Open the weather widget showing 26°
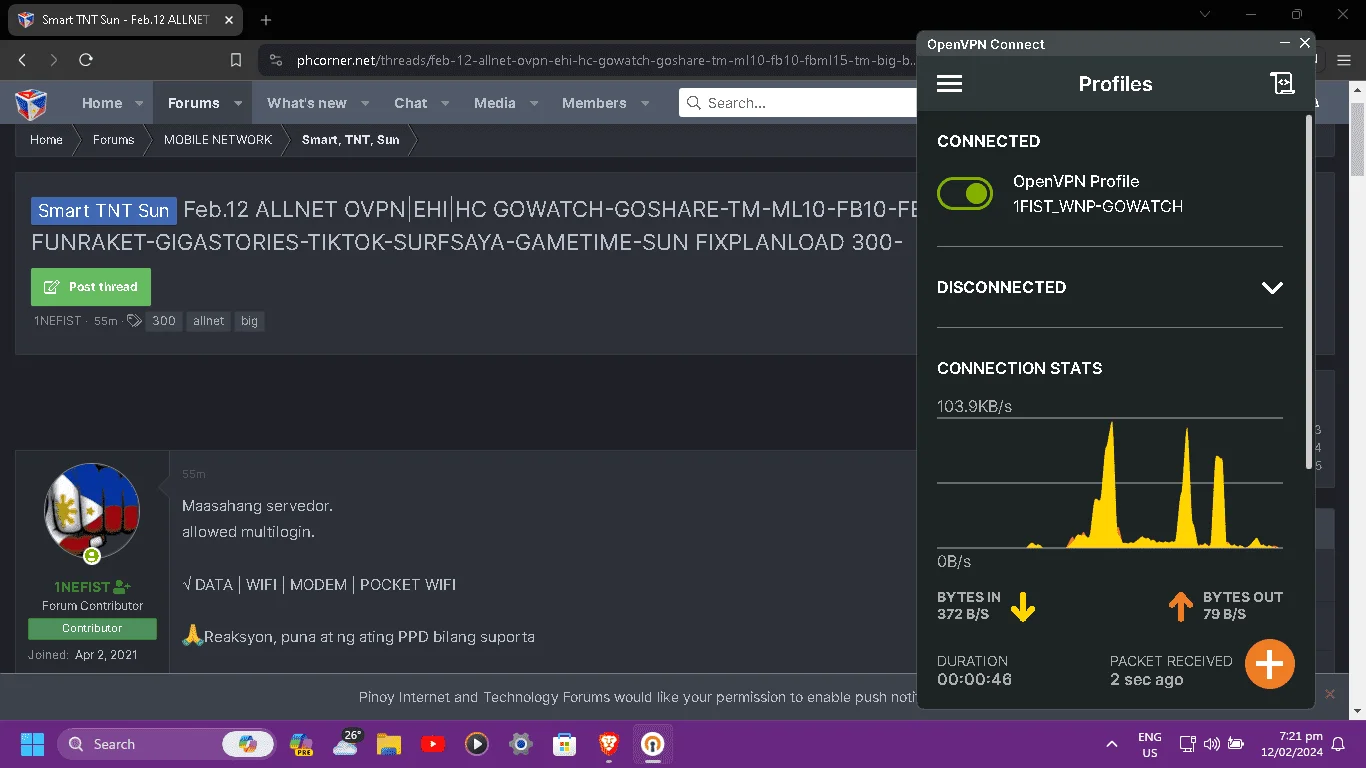 click(x=346, y=743)
